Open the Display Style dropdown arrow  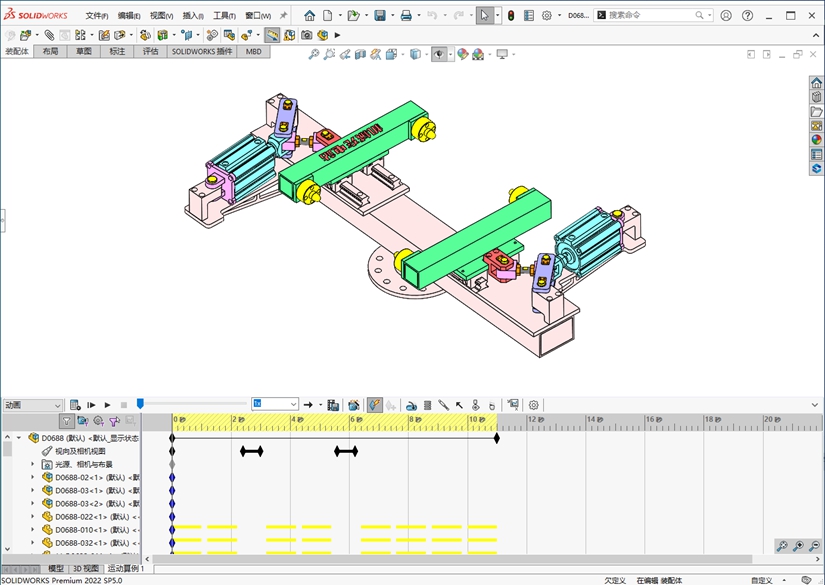(426, 54)
